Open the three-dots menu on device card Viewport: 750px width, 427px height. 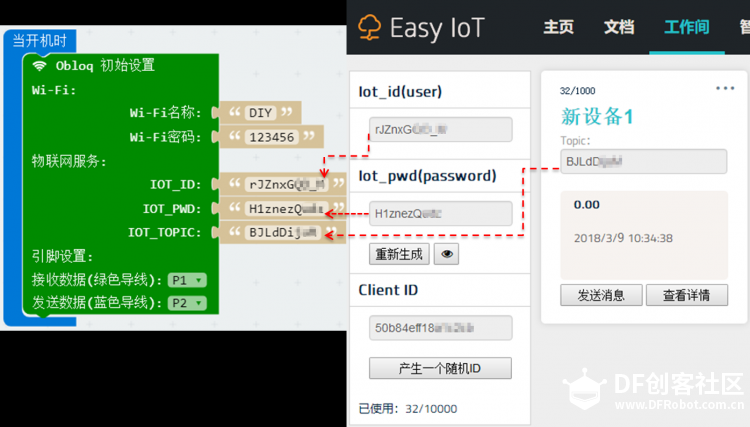pos(725,88)
